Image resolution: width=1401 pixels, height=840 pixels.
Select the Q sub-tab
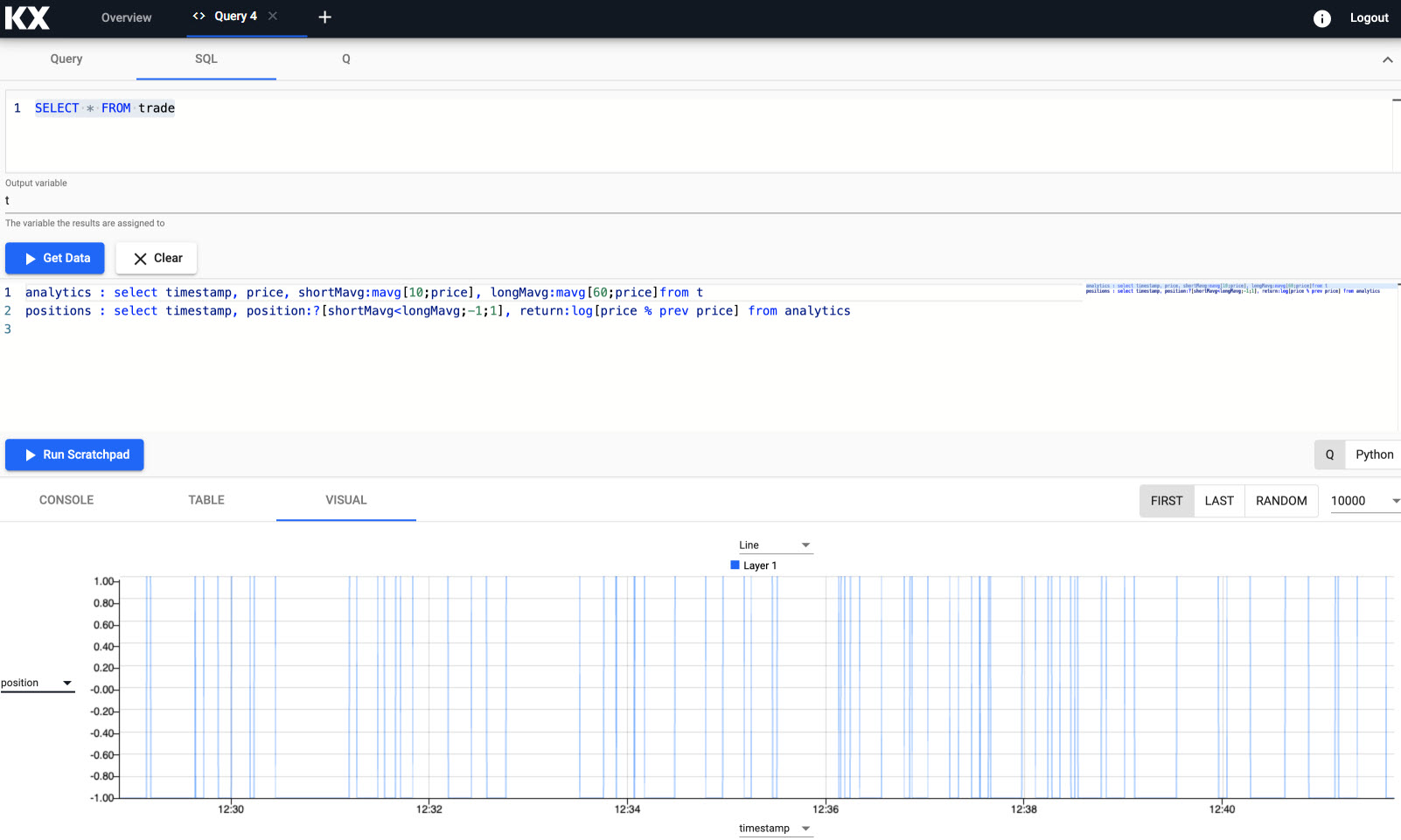point(346,59)
